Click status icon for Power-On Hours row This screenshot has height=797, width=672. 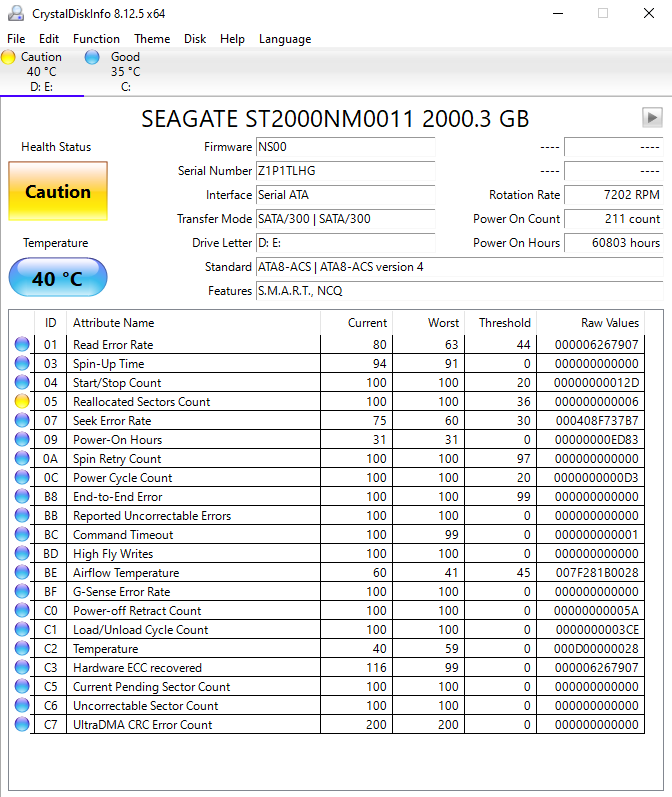click(22, 439)
